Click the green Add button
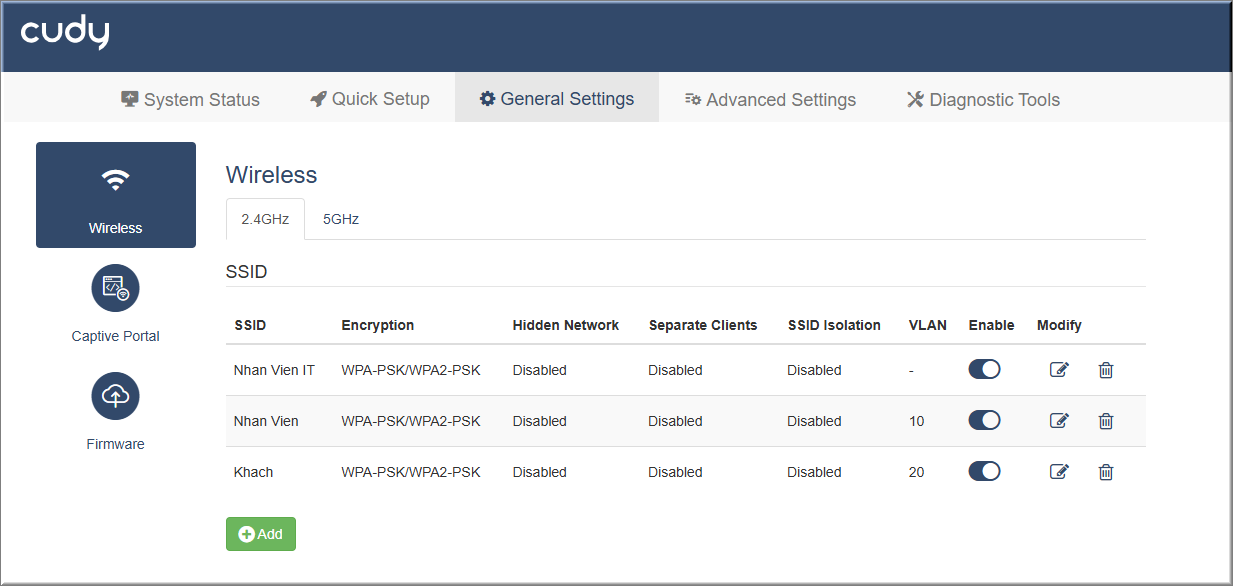 pyautogui.click(x=261, y=534)
